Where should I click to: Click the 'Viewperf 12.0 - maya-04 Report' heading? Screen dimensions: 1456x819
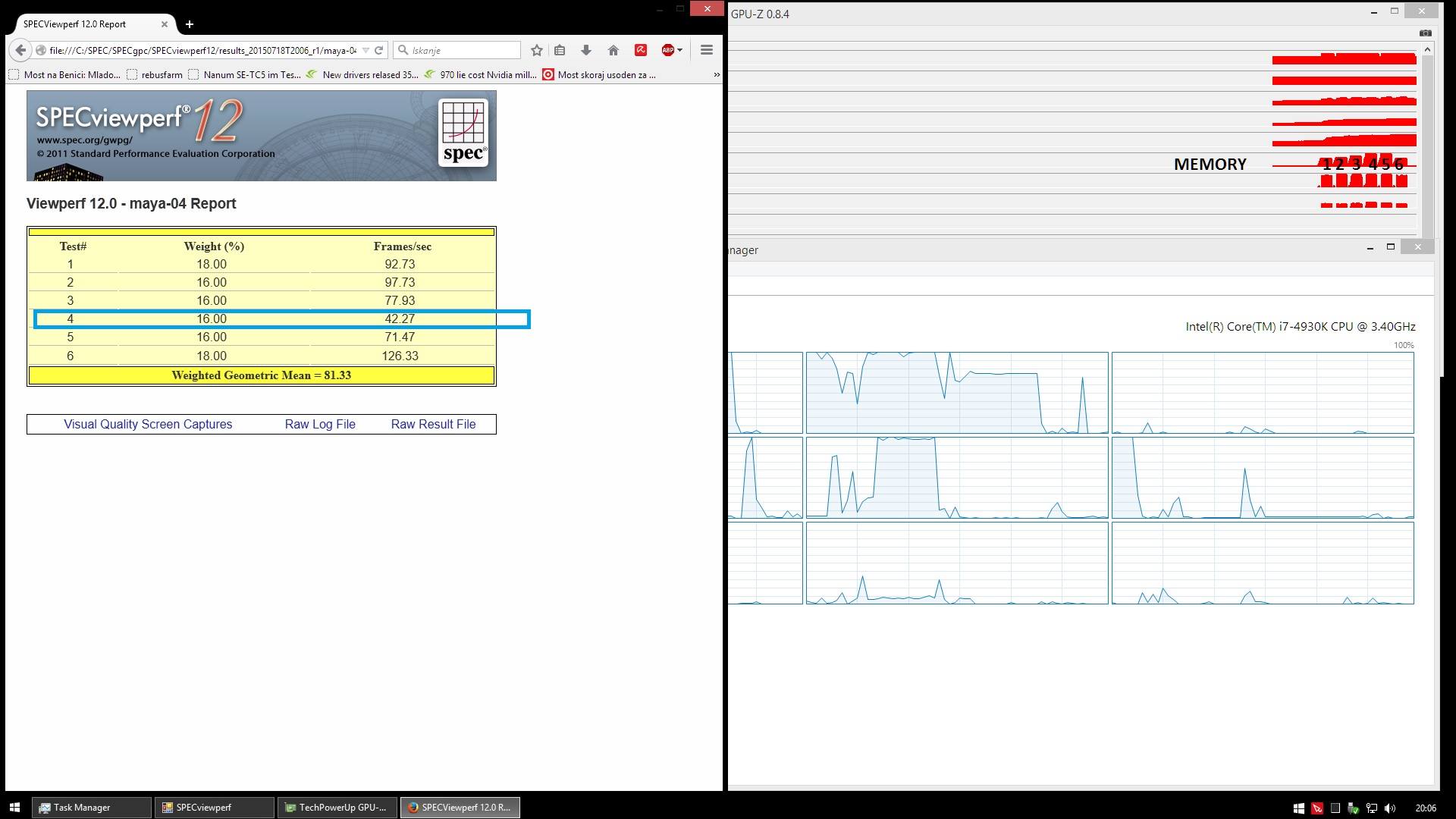tap(131, 203)
